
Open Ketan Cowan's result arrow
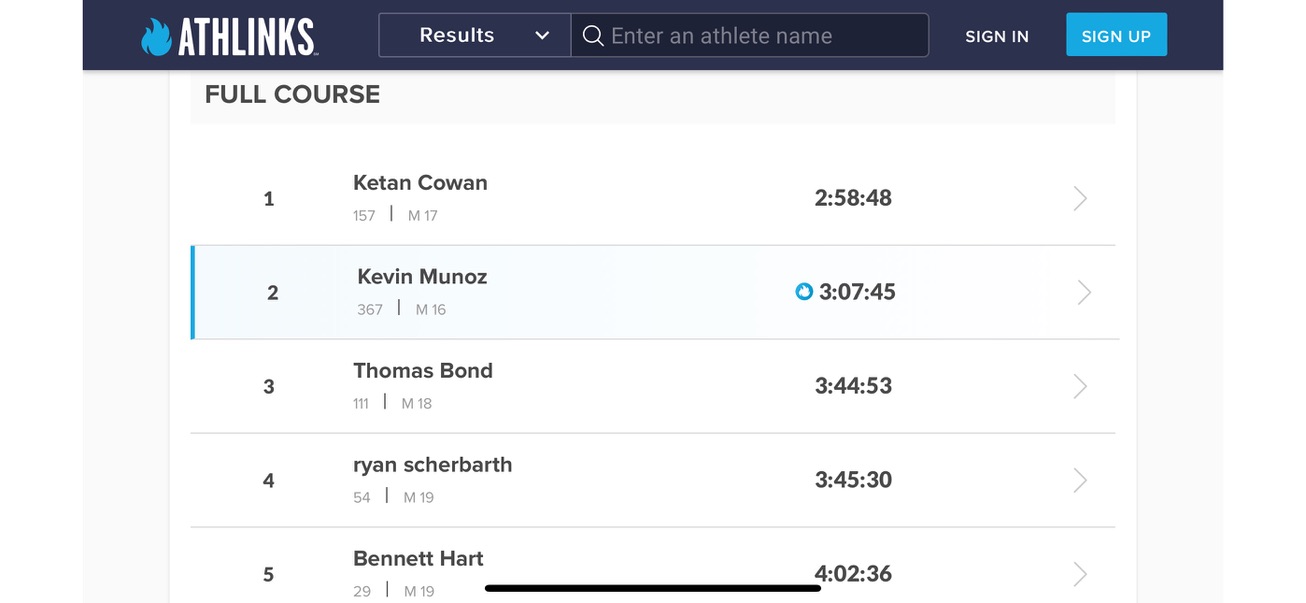click(x=1080, y=198)
